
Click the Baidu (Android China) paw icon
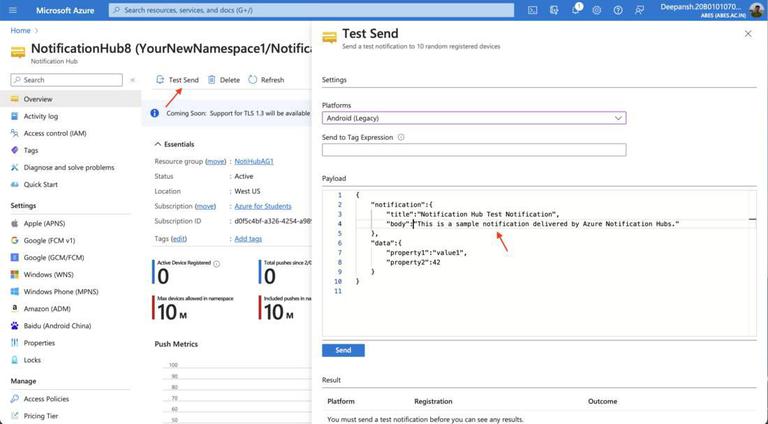tap(15, 326)
